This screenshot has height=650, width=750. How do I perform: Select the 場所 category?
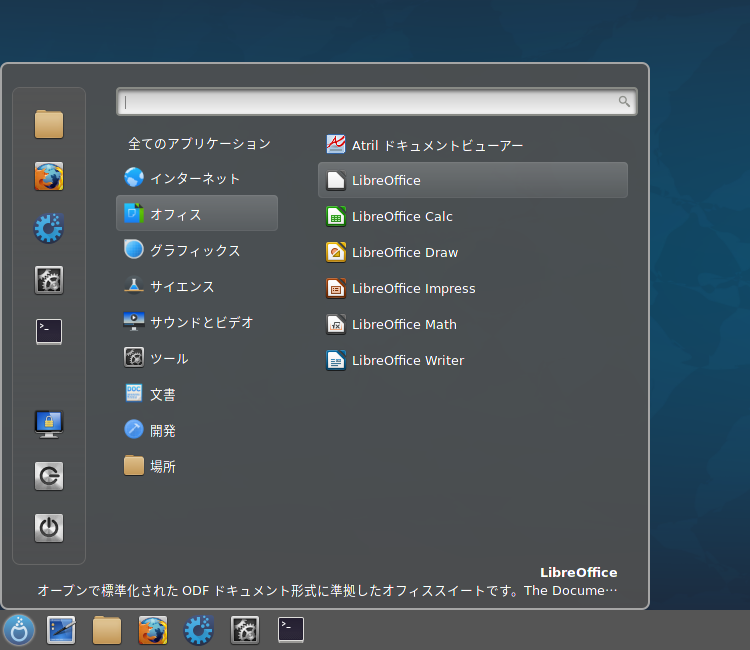coord(197,466)
